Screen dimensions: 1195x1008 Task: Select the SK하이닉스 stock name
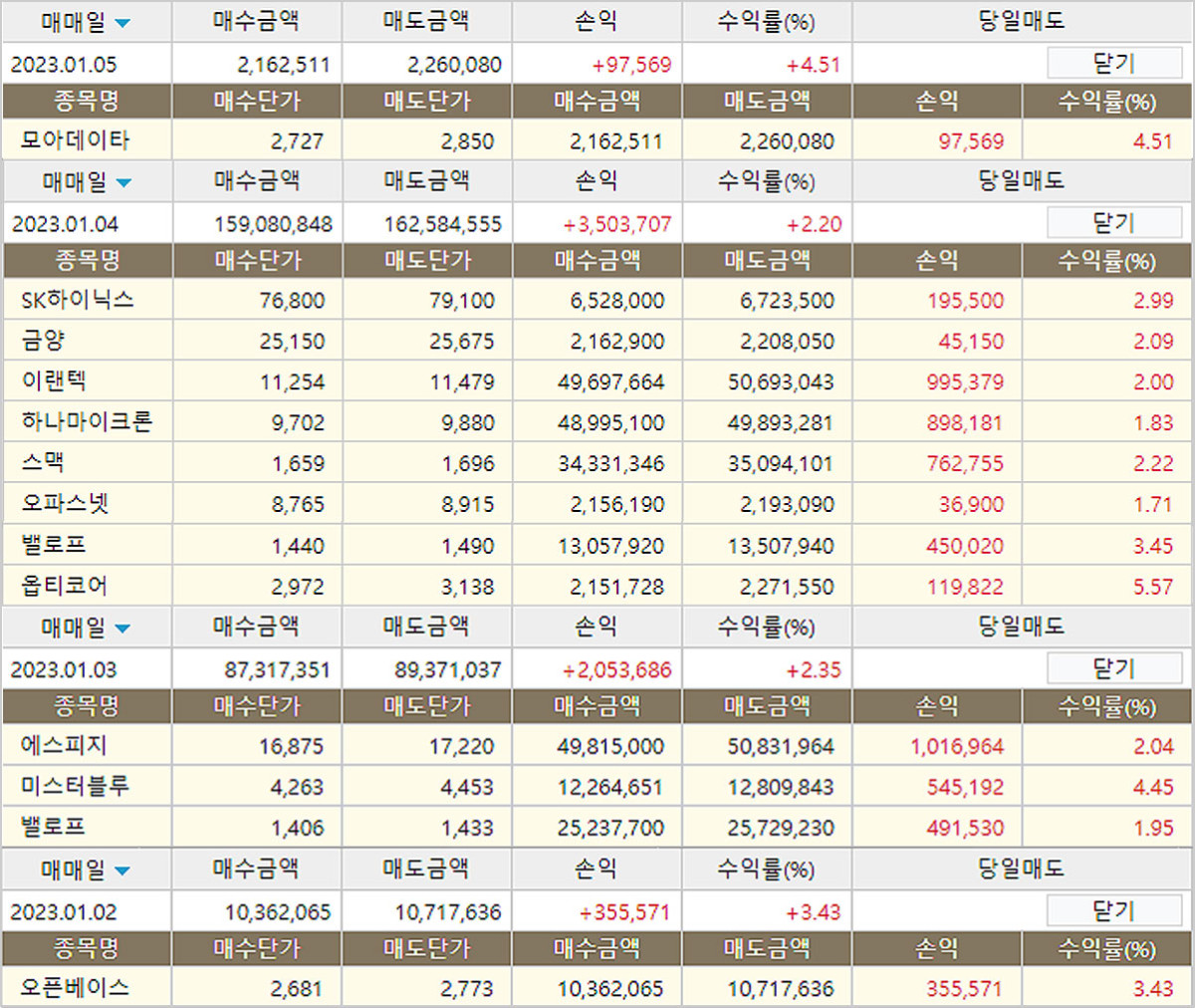[77, 300]
